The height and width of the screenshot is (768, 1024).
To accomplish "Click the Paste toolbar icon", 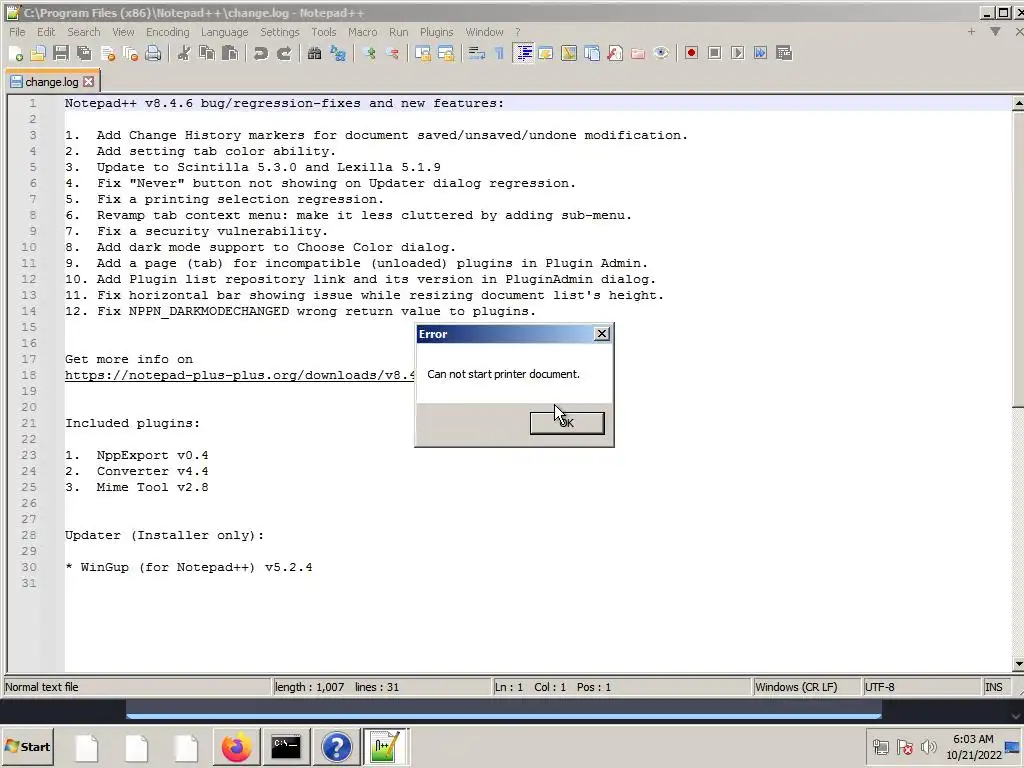I will tap(230, 54).
